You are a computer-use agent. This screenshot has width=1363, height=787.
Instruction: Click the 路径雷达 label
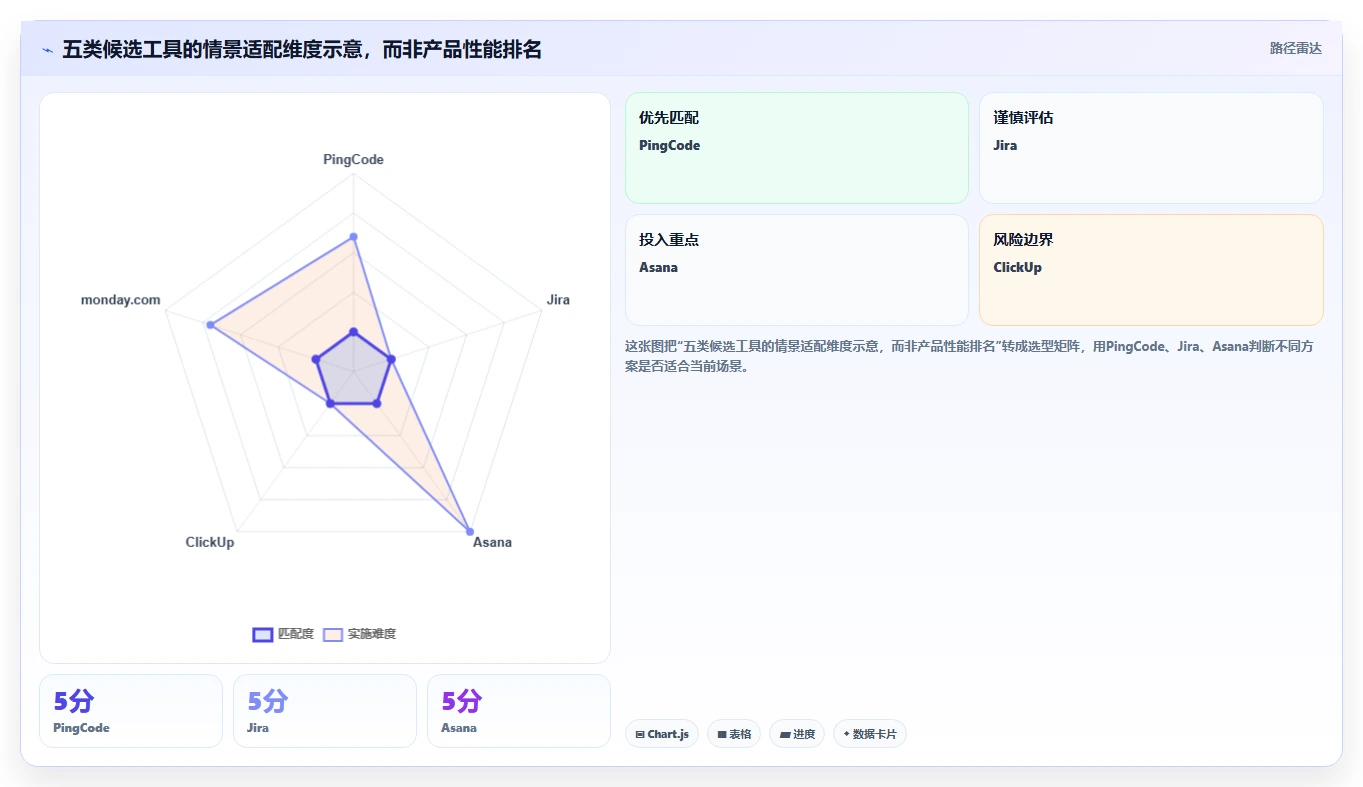tap(1296, 48)
